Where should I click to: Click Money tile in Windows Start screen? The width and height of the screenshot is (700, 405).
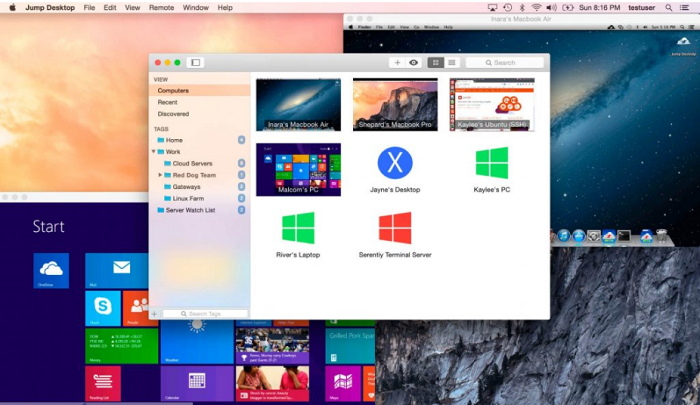click(x=121, y=346)
